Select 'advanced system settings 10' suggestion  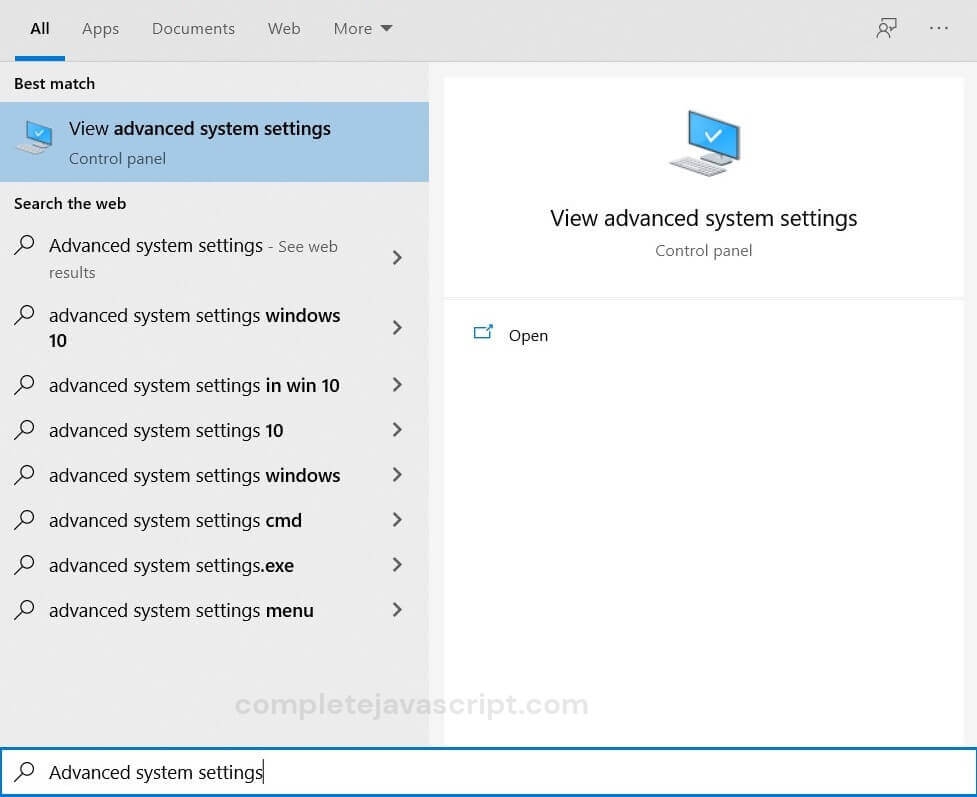click(x=214, y=429)
